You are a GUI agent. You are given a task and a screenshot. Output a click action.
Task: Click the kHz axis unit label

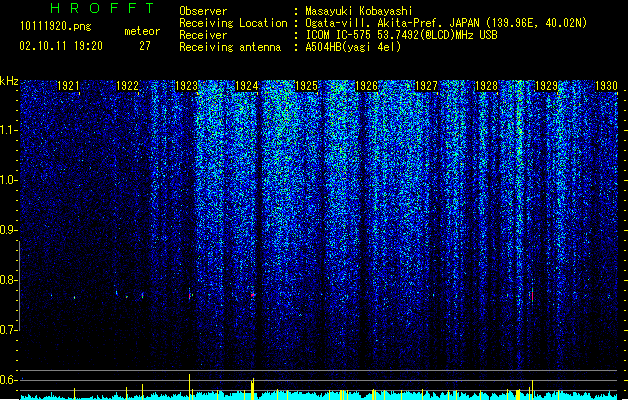coord(9,81)
